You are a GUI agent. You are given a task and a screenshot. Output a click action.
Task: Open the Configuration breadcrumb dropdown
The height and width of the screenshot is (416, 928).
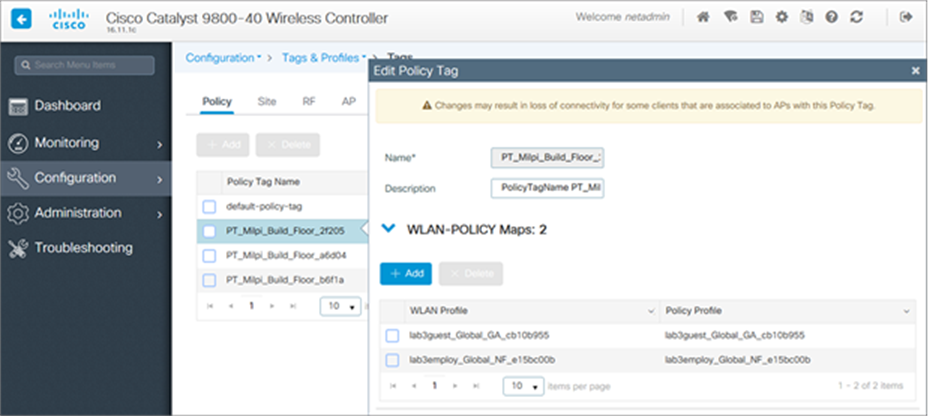224,58
